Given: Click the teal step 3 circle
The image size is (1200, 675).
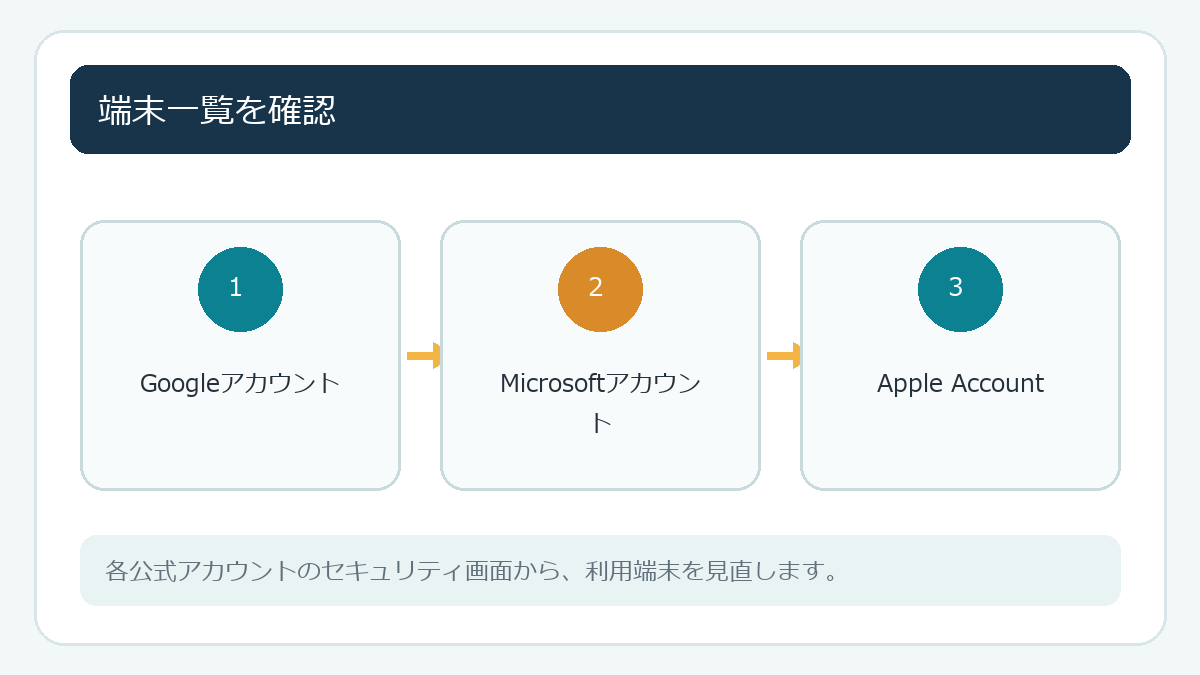Looking at the screenshot, I should click(960, 289).
